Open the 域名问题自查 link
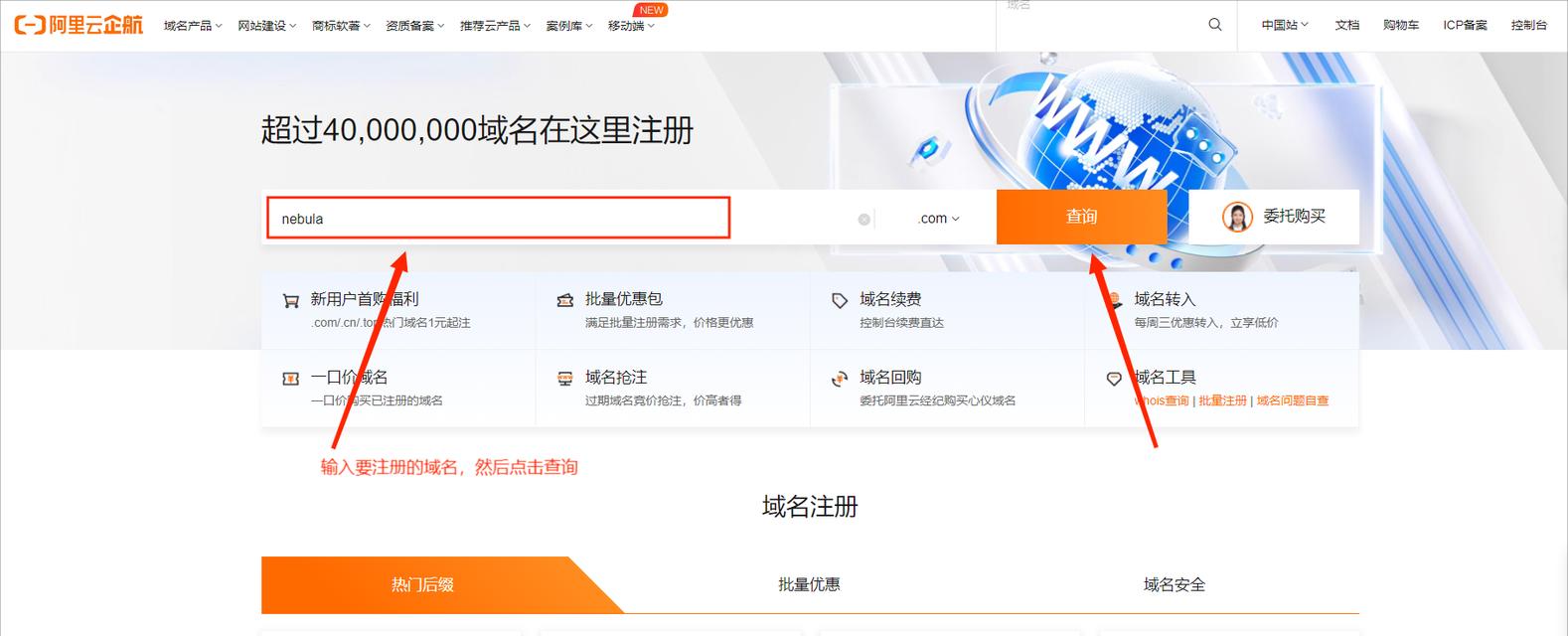The width and height of the screenshot is (1568, 636). [1293, 400]
